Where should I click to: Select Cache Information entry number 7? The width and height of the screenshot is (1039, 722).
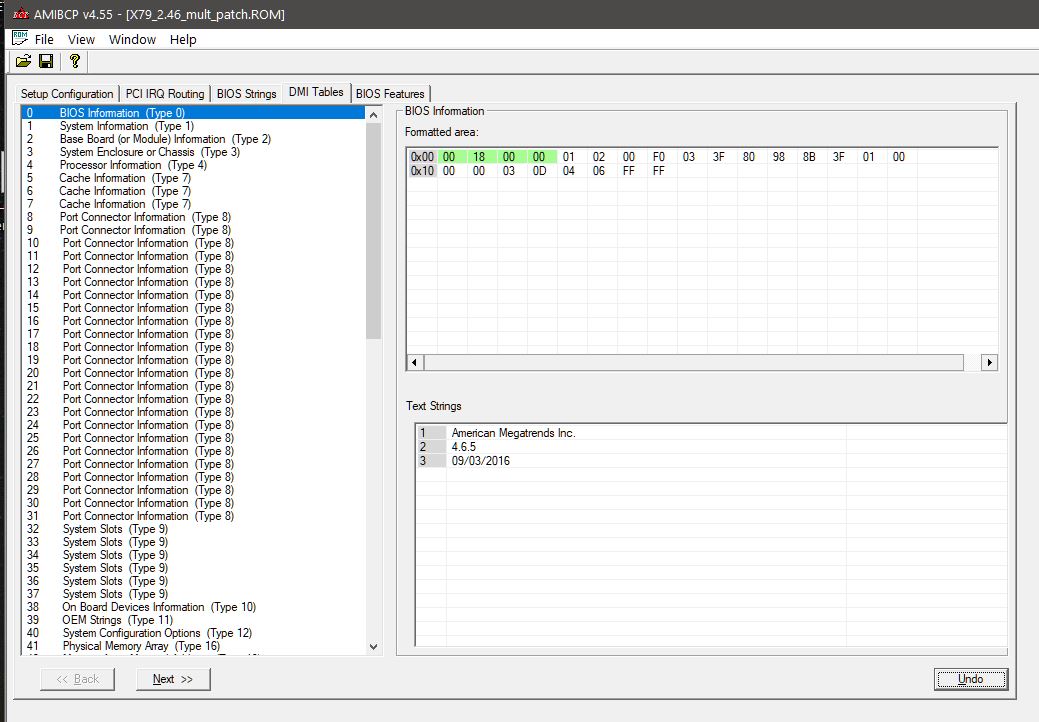click(x=125, y=204)
